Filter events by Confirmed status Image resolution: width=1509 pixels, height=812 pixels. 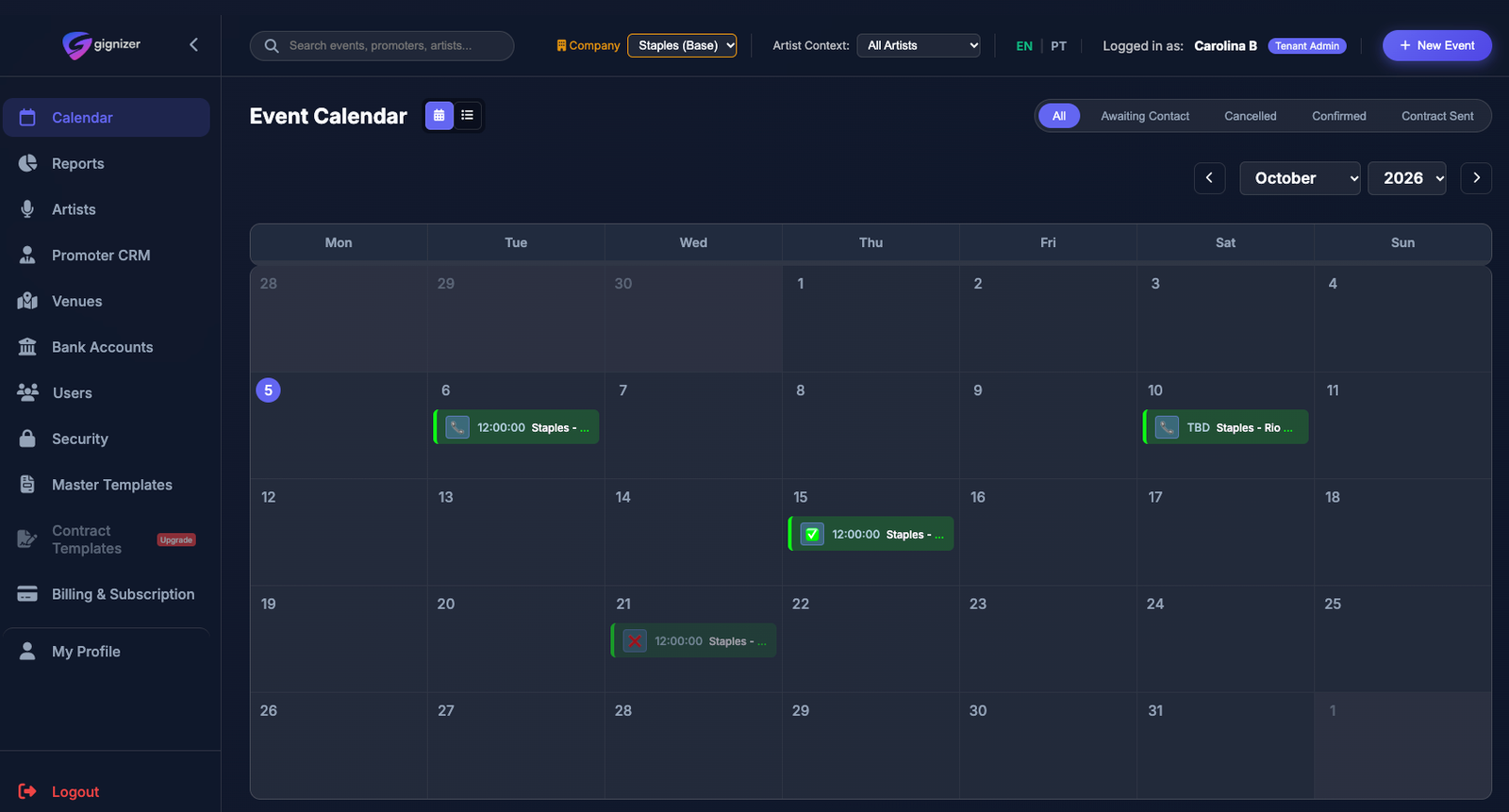pos(1339,116)
